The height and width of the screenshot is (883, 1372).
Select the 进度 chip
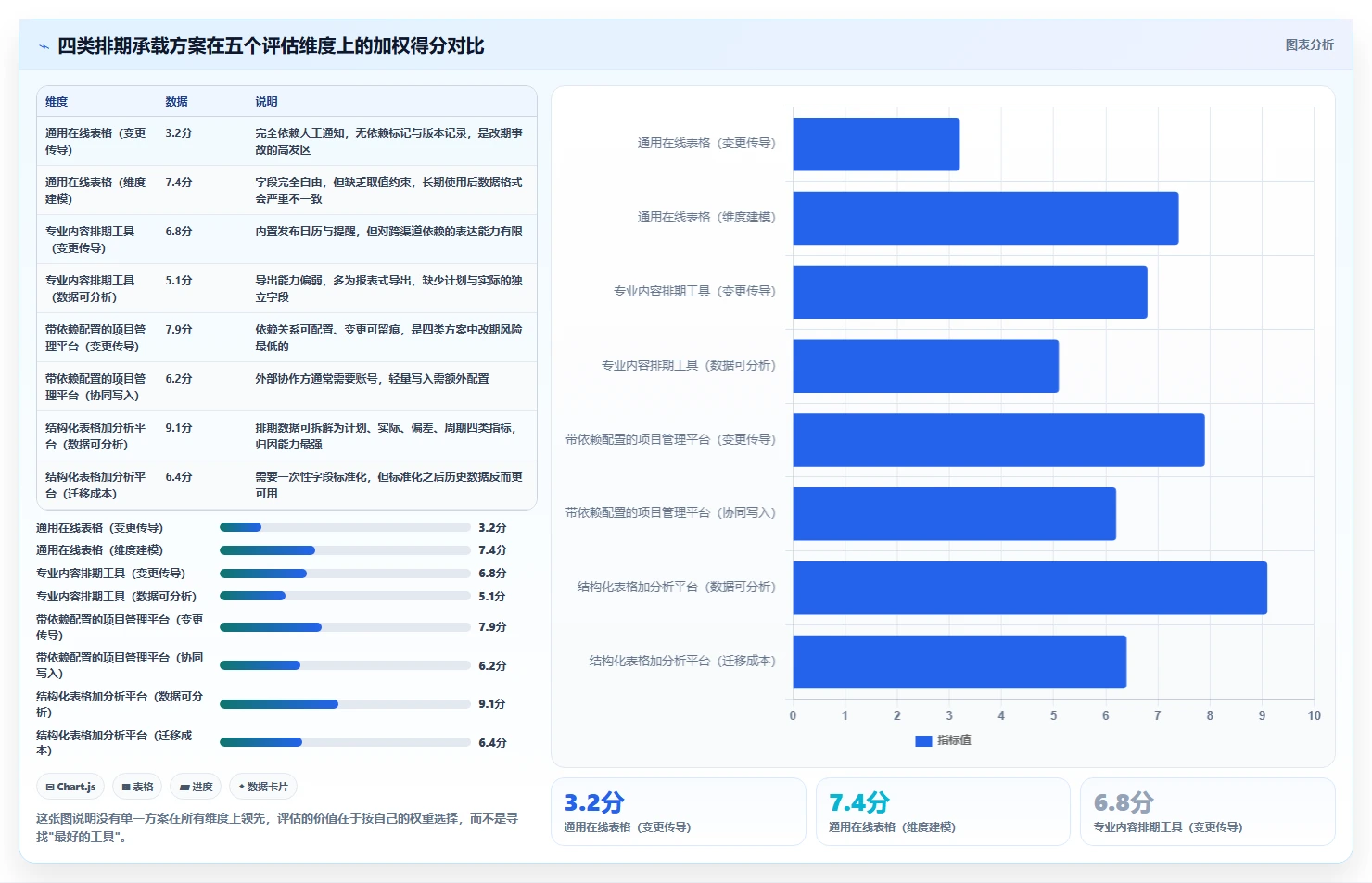tap(196, 787)
